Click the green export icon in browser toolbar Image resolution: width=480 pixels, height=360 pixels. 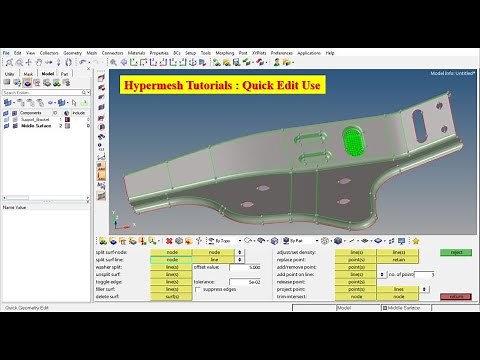click(x=84, y=103)
